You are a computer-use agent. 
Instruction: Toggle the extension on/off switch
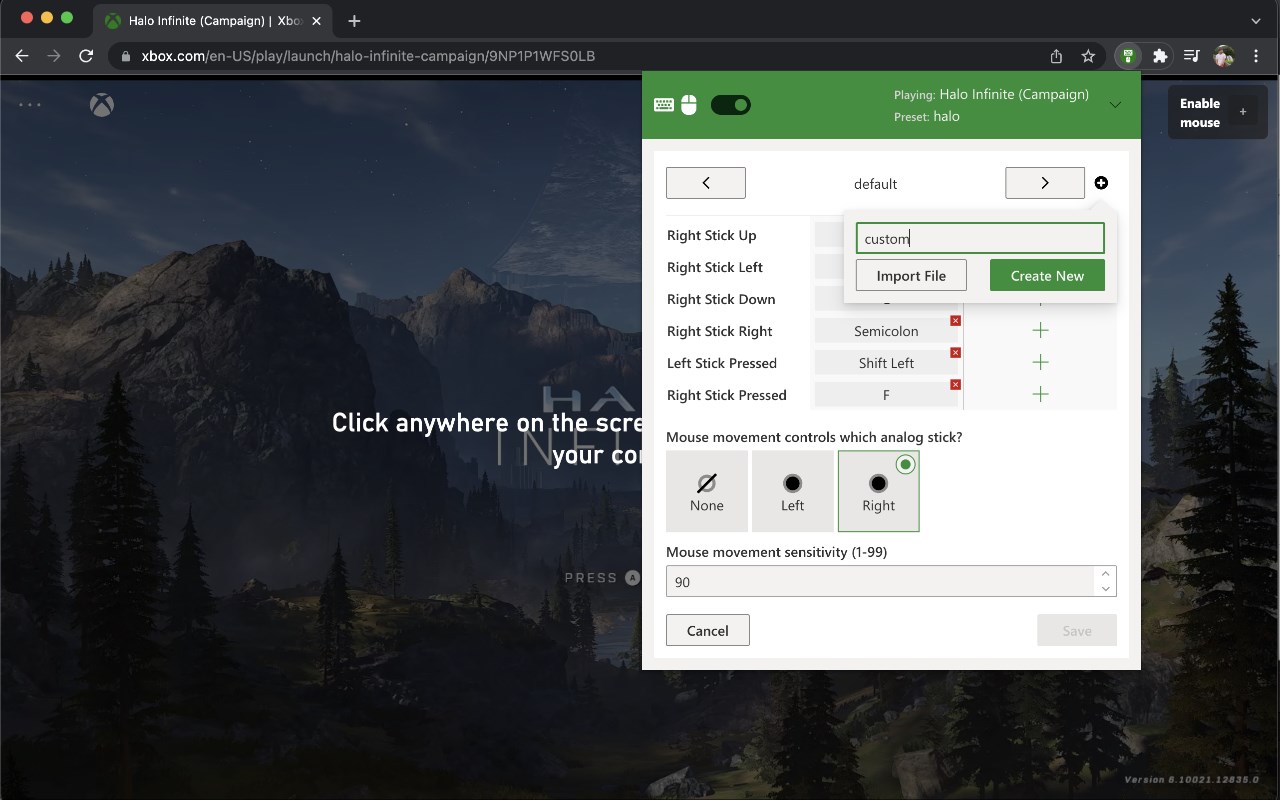coord(730,105)
